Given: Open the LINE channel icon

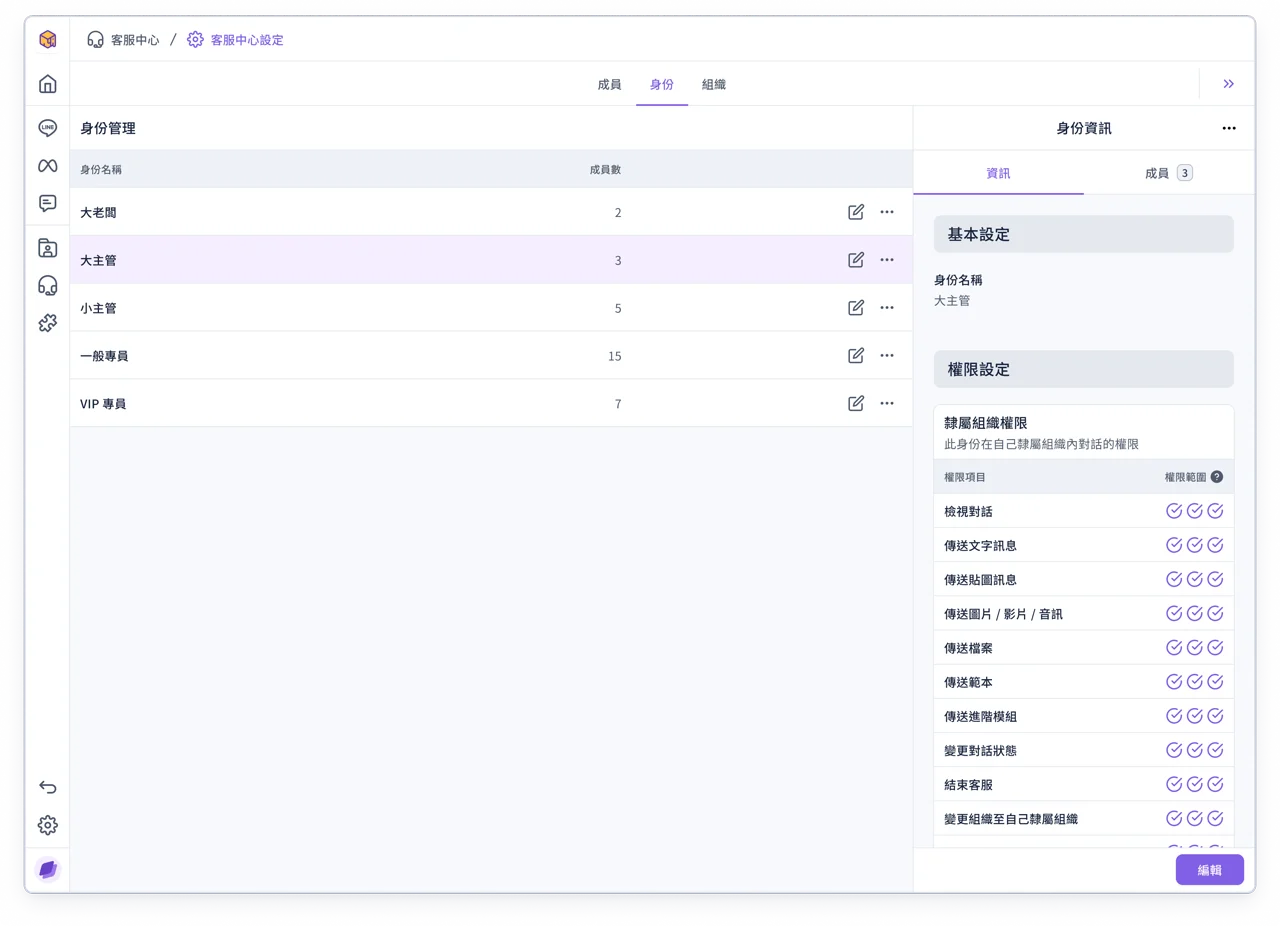Looking at the screenshot, I should point(47,128).
